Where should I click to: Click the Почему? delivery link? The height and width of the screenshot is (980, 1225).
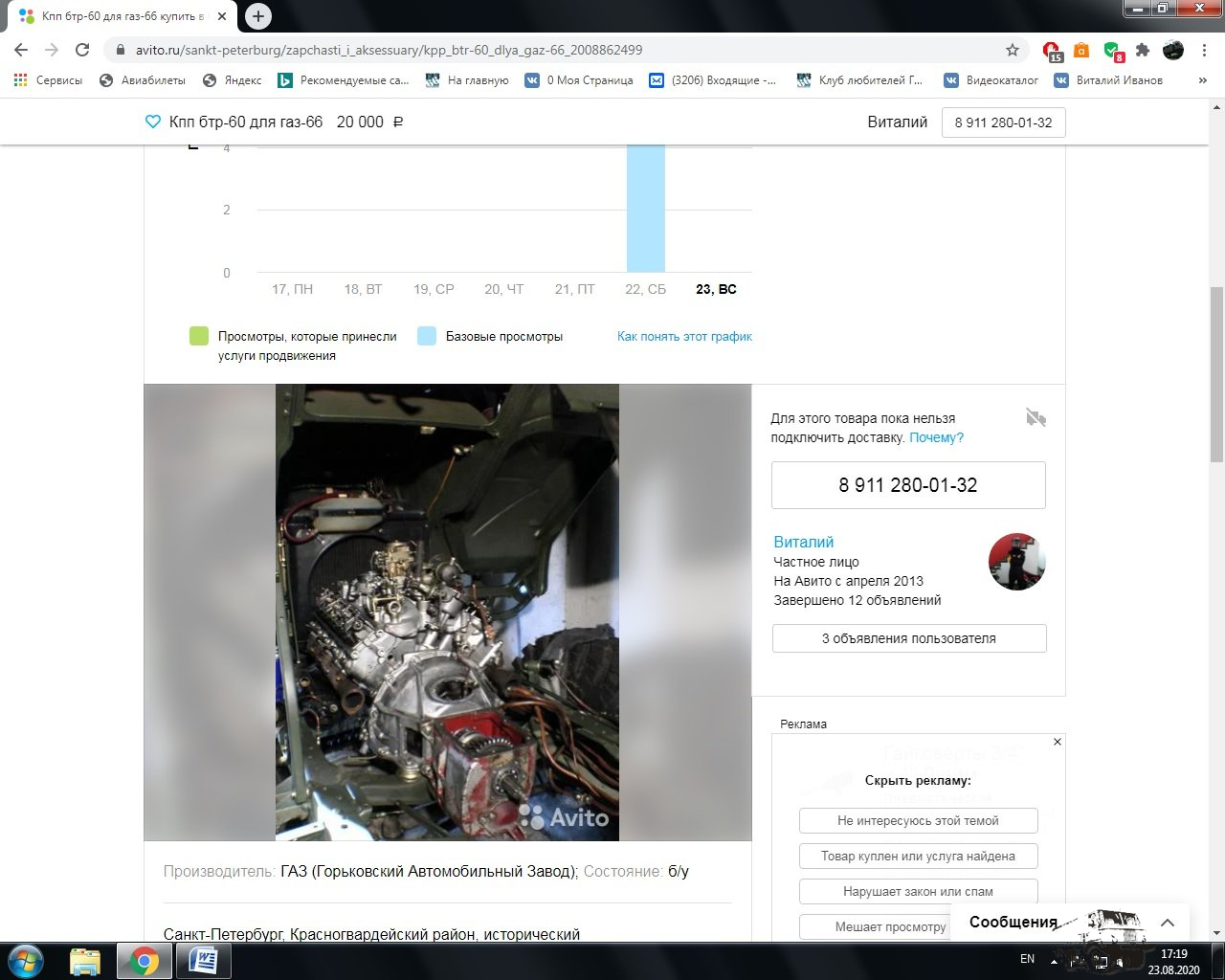936,437
